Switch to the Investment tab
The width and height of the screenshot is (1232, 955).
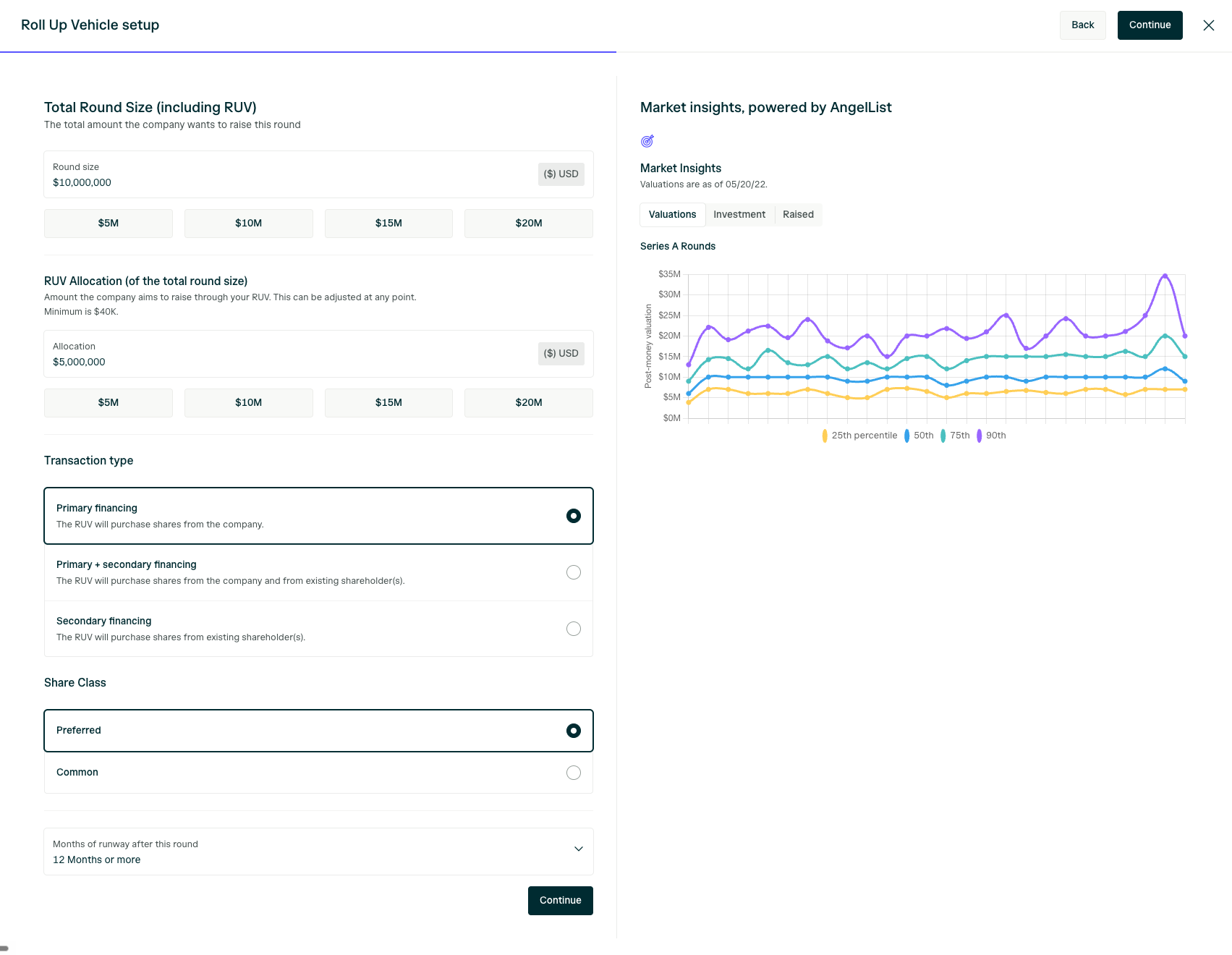pos(739,215)
